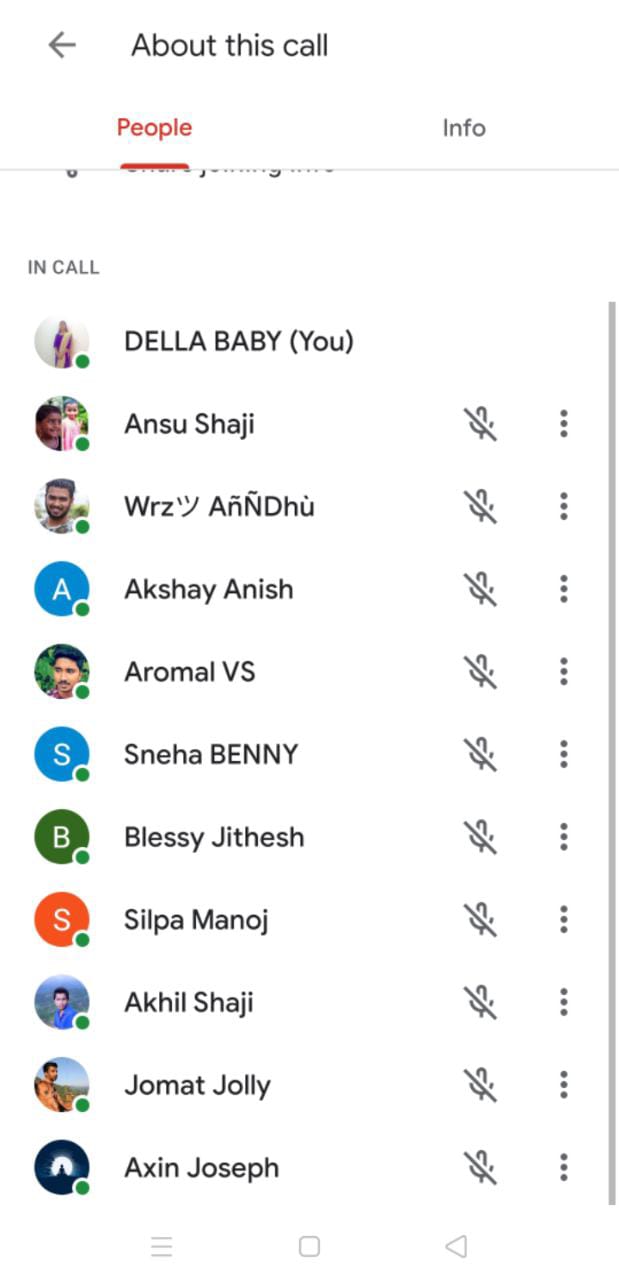
Task: Expand options menu for Axin Joseph
Action: (564, 1167)
